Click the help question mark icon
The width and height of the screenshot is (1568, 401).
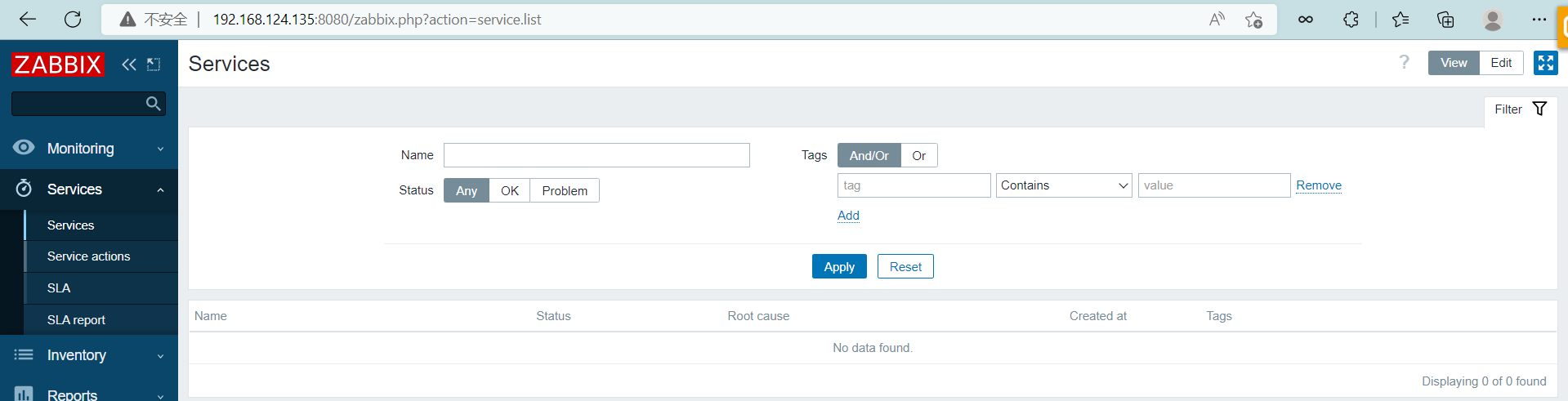[1404, 63]
